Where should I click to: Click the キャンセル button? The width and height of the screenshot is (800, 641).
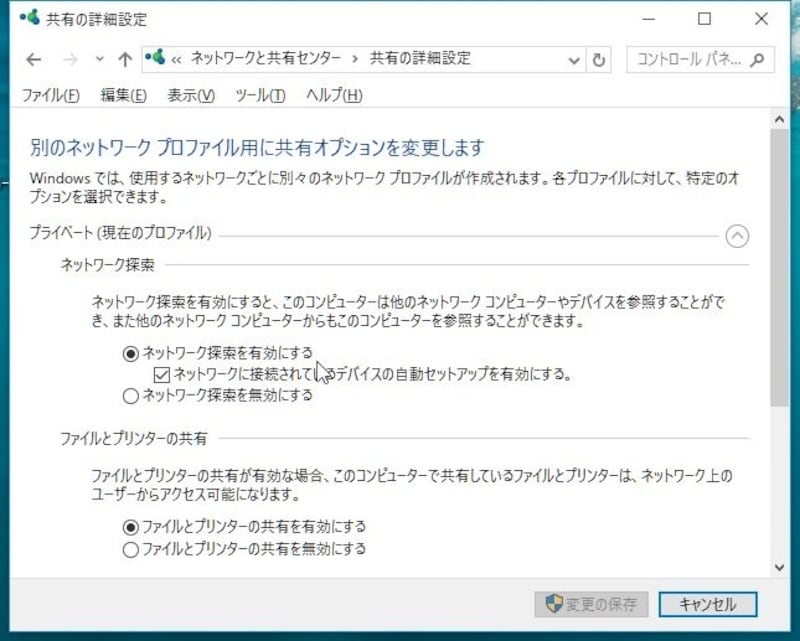point(708,605)
